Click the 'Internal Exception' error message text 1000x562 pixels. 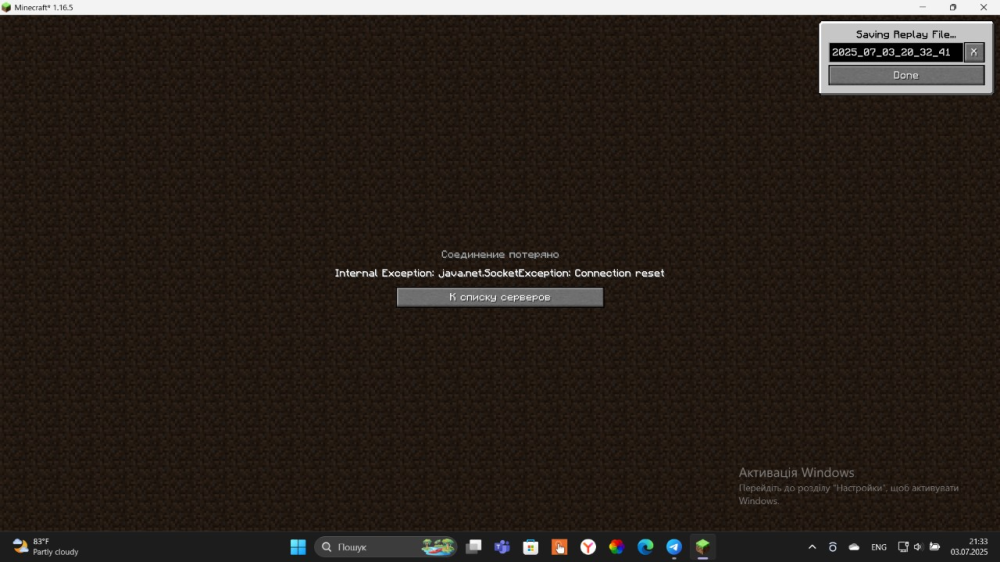[499, 273]
